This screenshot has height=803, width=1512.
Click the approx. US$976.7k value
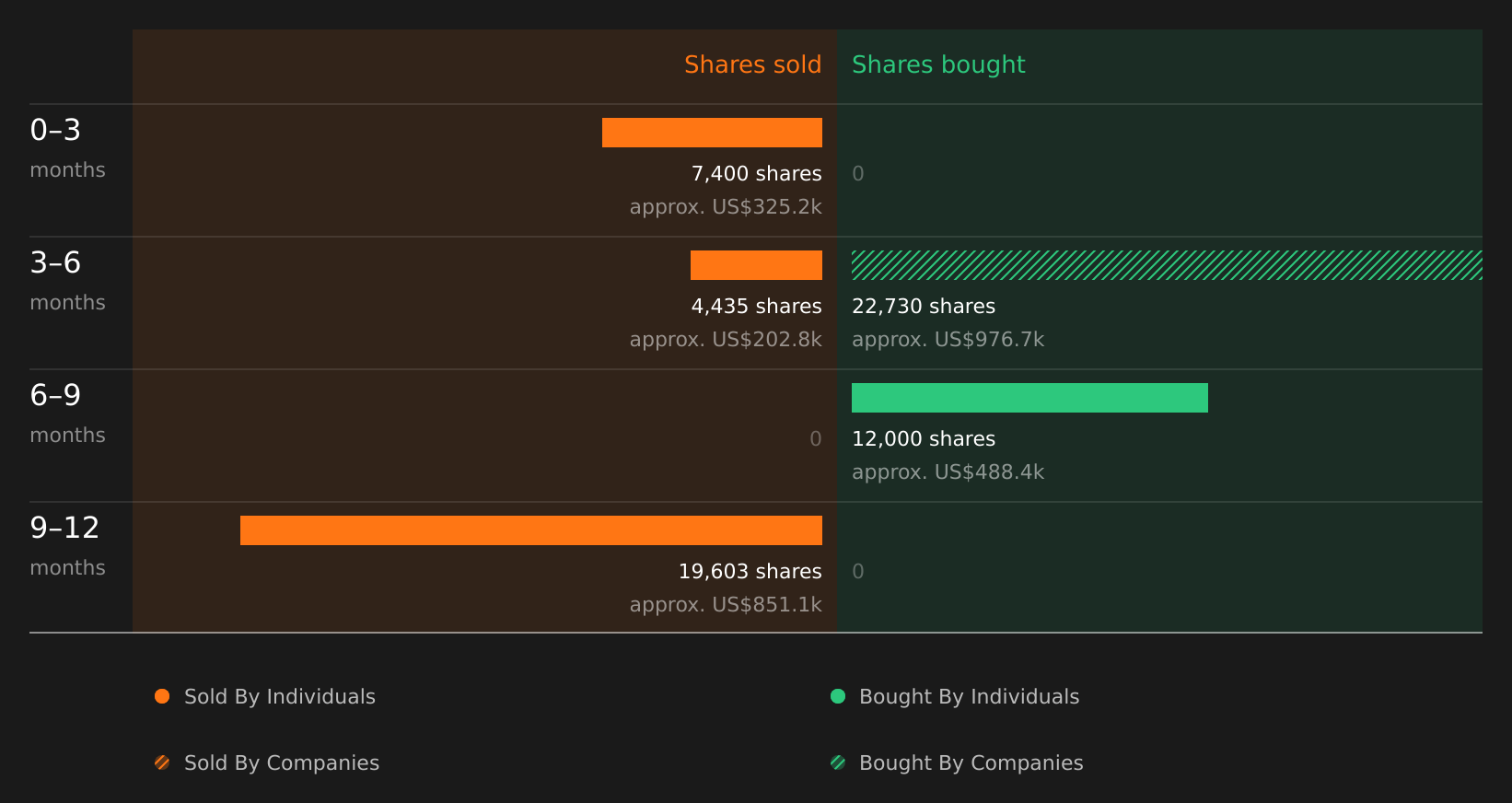948,340
